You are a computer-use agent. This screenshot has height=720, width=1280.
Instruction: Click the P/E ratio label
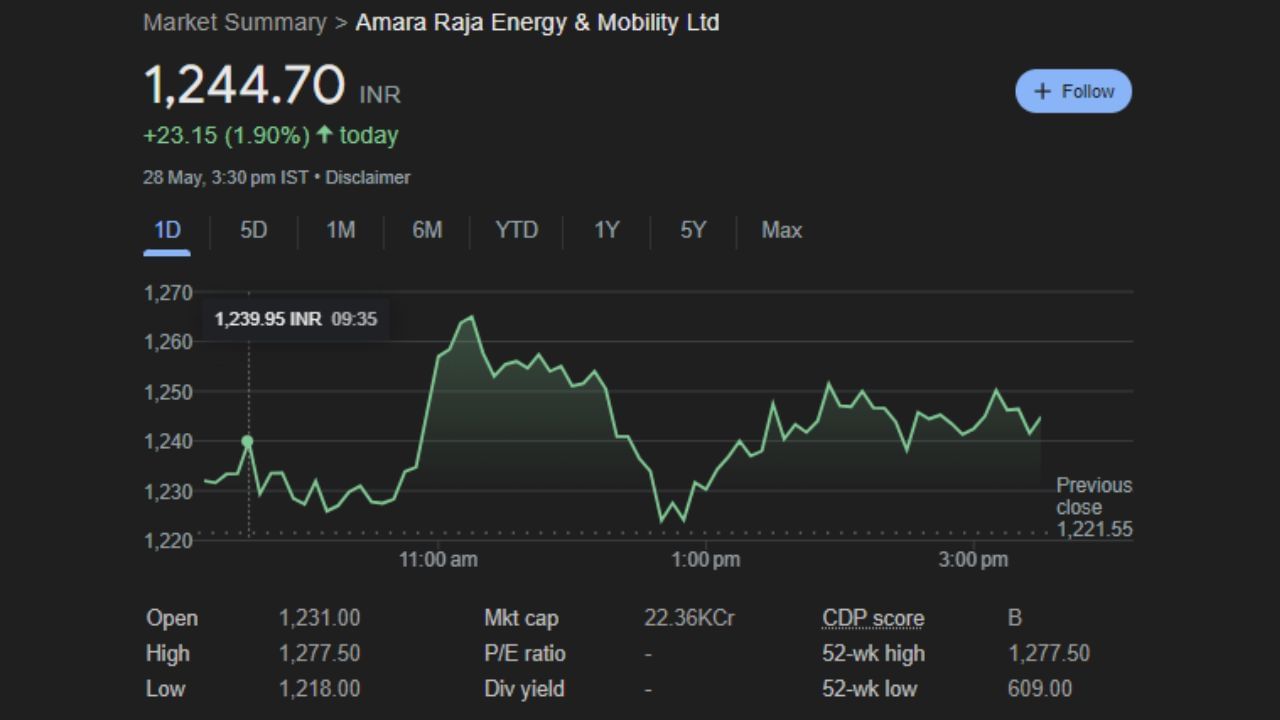[x=525, y=654]
